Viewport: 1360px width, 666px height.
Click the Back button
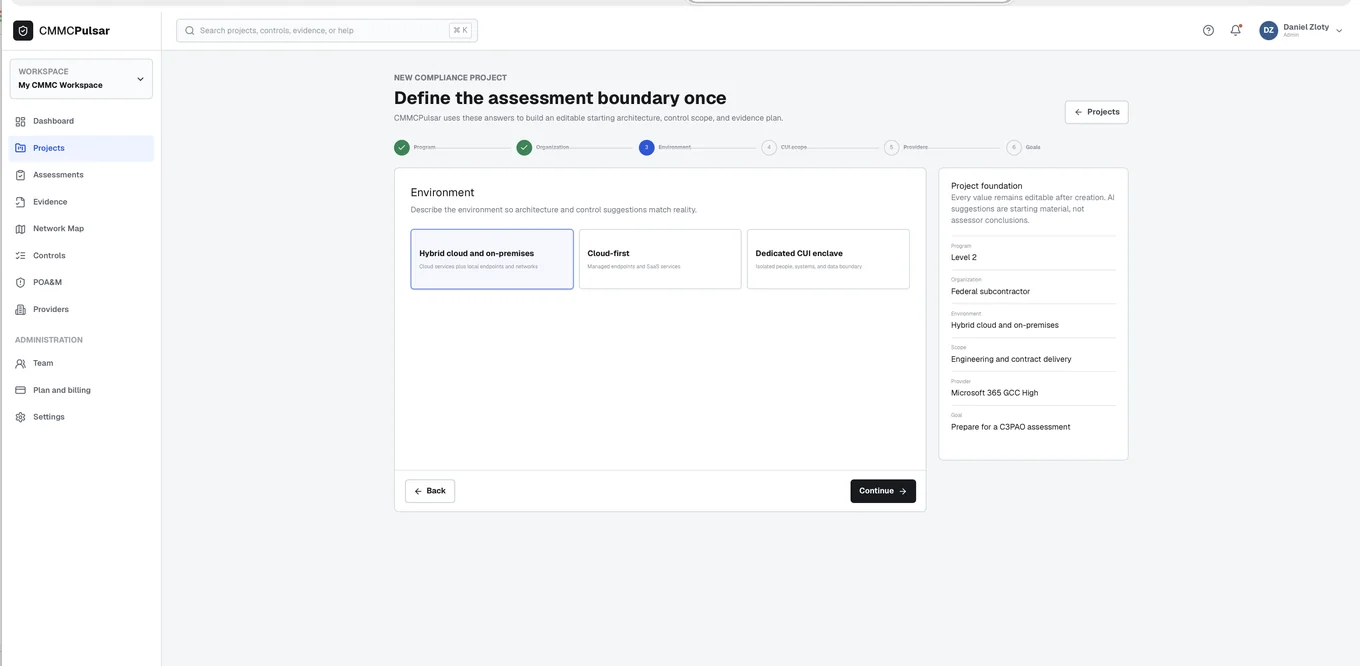coord(430,491)
